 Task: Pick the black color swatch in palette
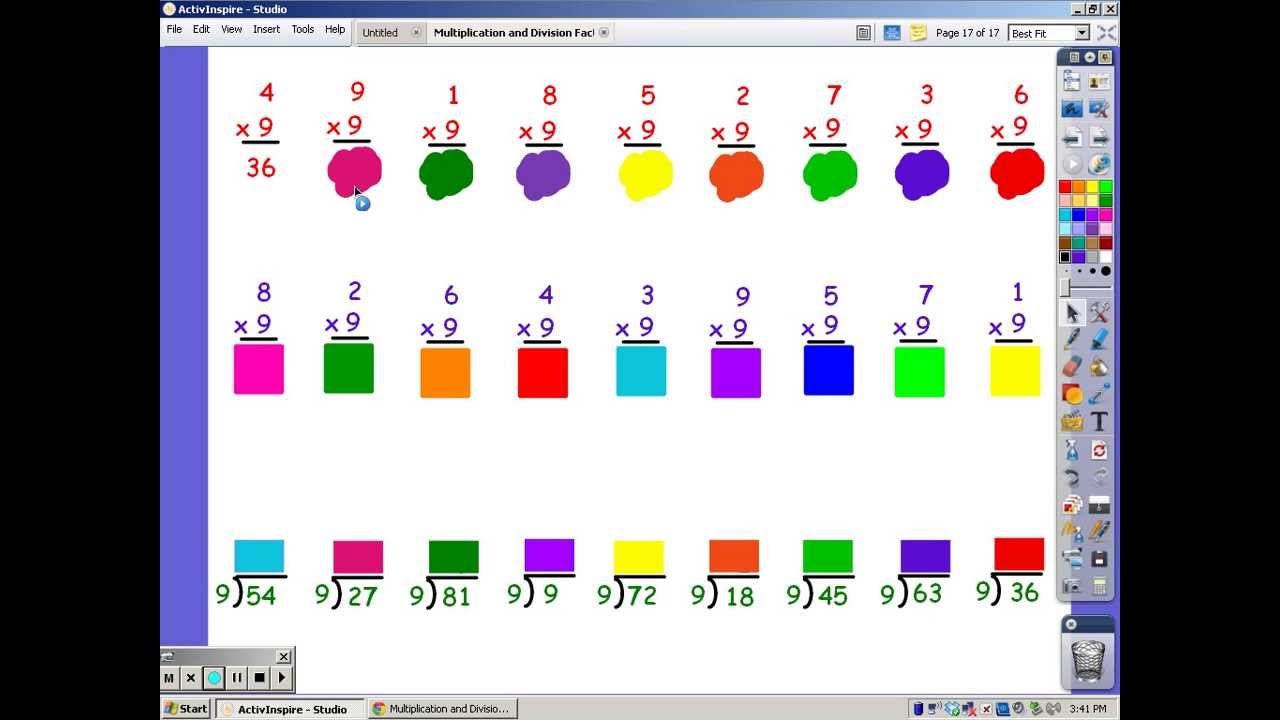pos(1065,257)
